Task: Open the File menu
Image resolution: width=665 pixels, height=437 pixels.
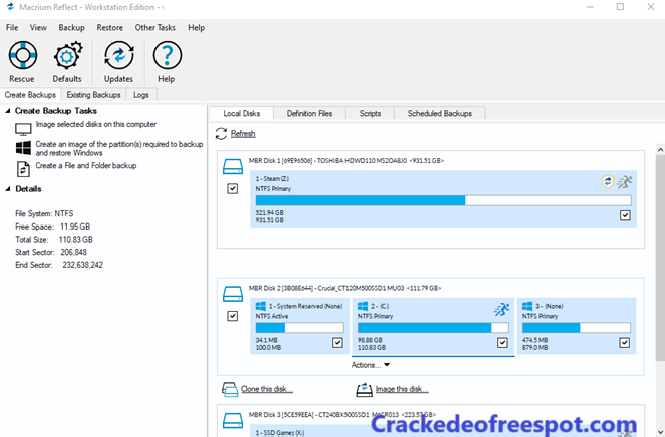Action: 12,28
